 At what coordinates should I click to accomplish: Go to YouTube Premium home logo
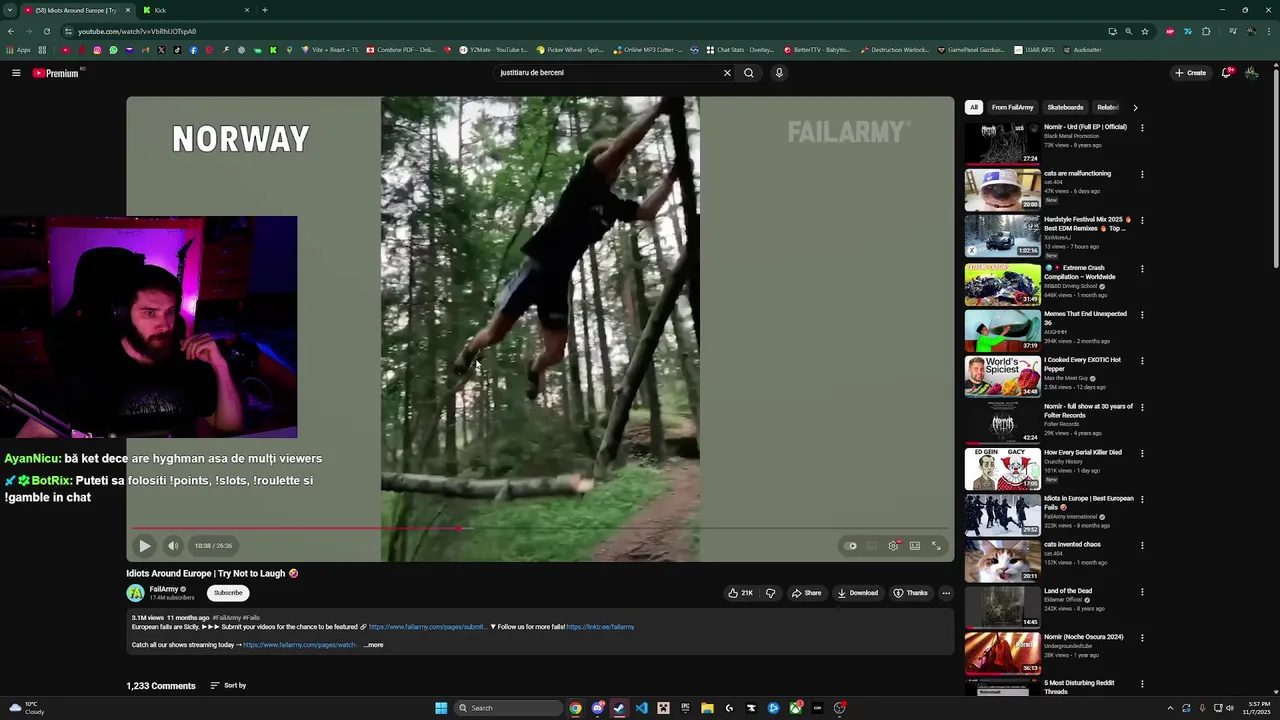click(x=56, y=73)
